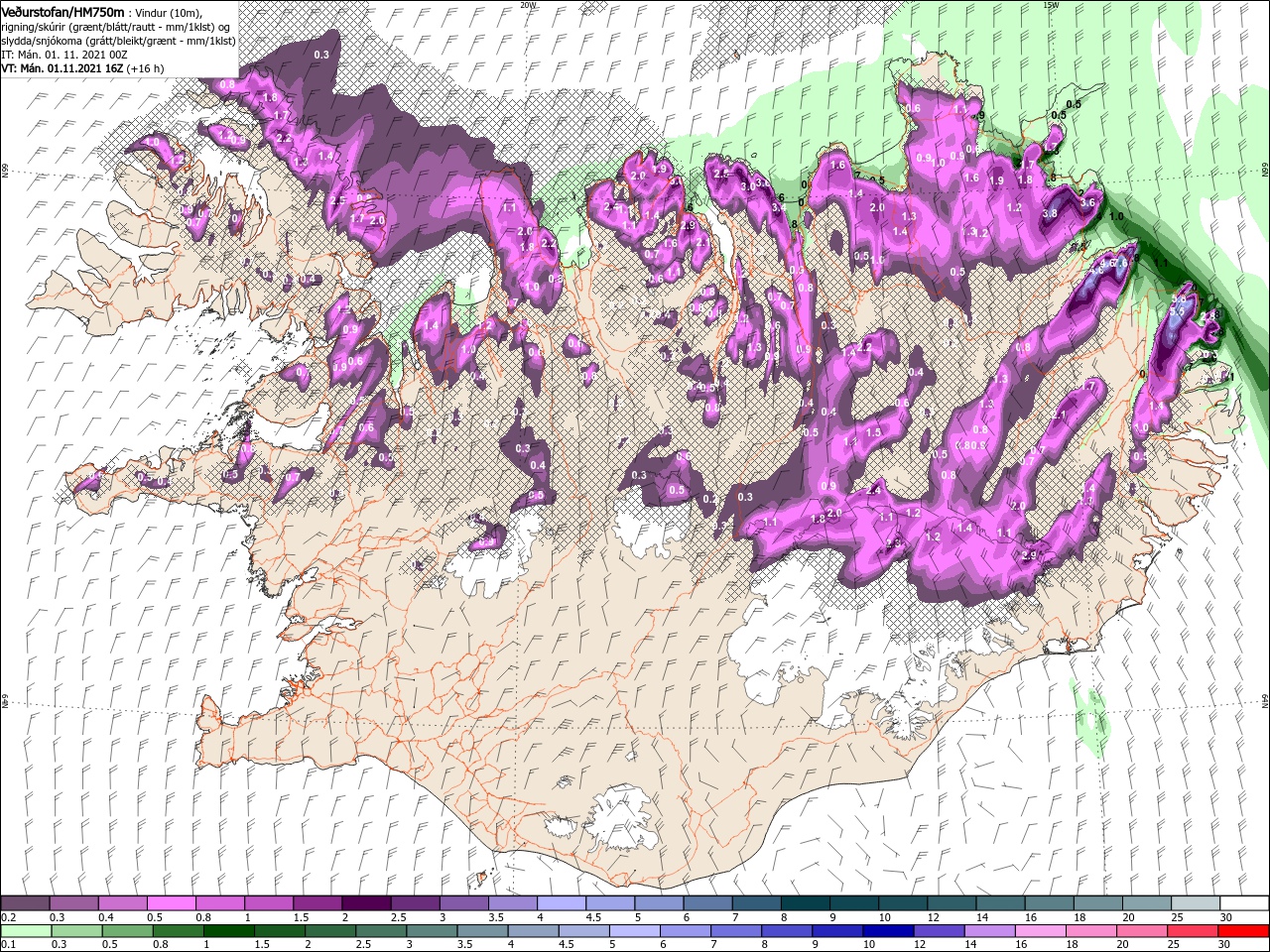Click the '30' label in the bottom legend row
1270x952 pixels.
[1224, 945]
